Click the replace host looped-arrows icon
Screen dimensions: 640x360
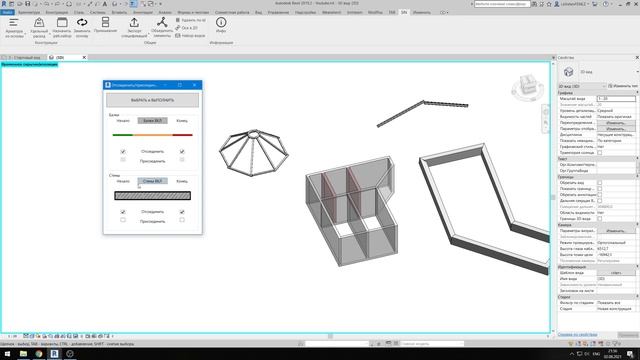pyautogui.click(x=82, y=22)
